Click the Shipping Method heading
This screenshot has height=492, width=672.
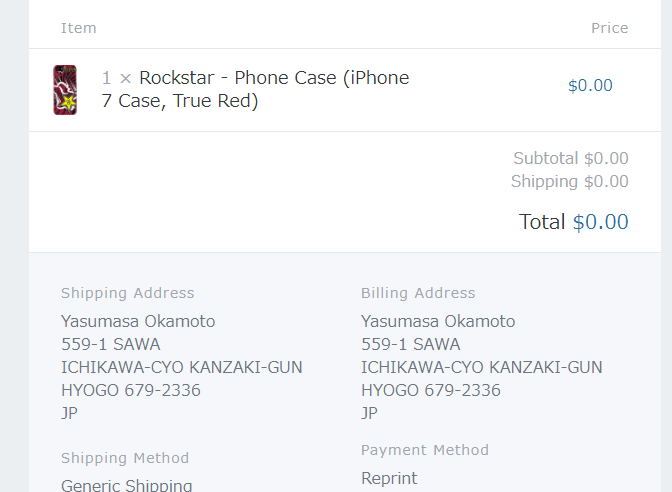125,458
